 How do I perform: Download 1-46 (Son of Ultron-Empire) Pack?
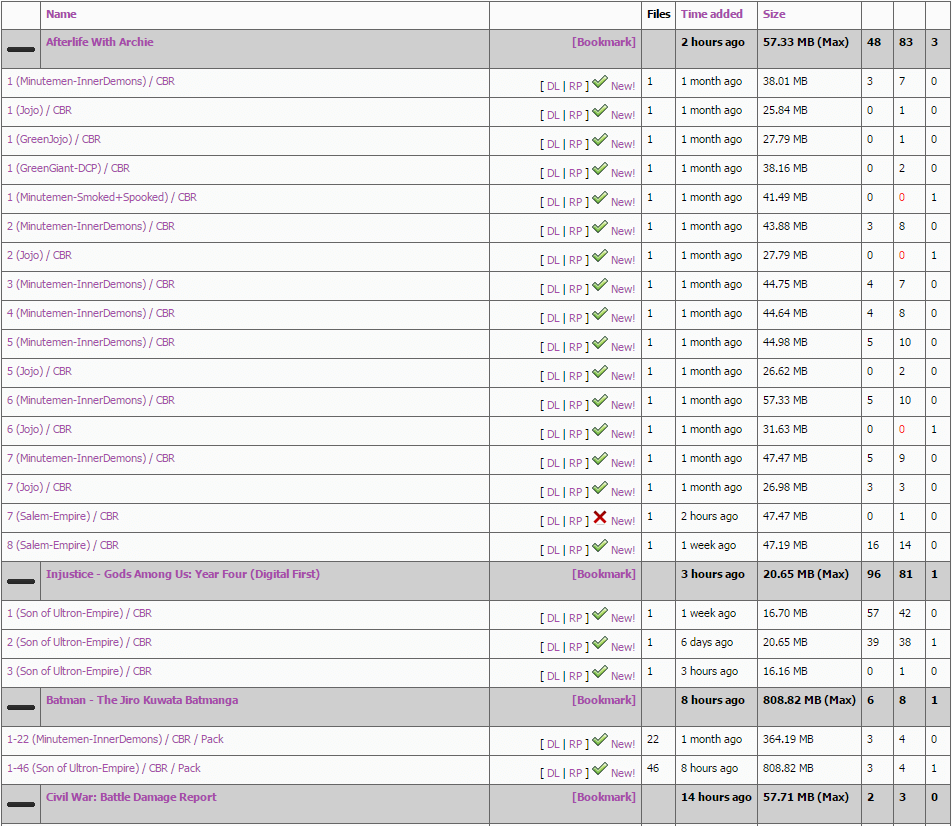pos(553,773)
